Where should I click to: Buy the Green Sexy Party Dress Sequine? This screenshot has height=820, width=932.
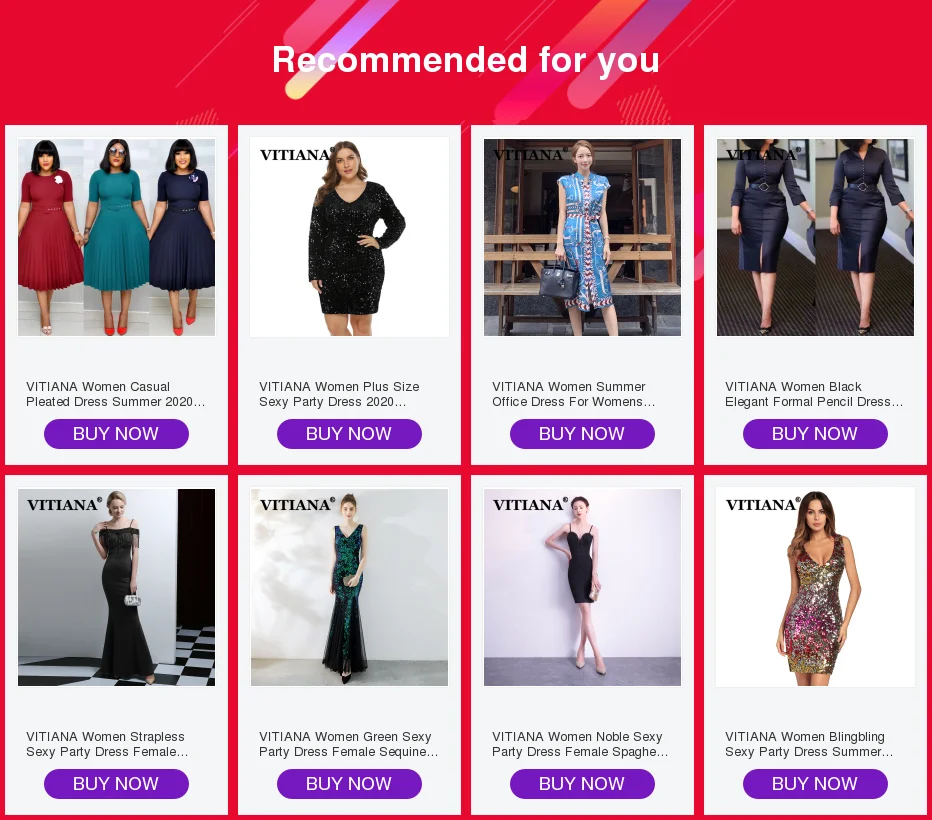click(x=350, y=784)
